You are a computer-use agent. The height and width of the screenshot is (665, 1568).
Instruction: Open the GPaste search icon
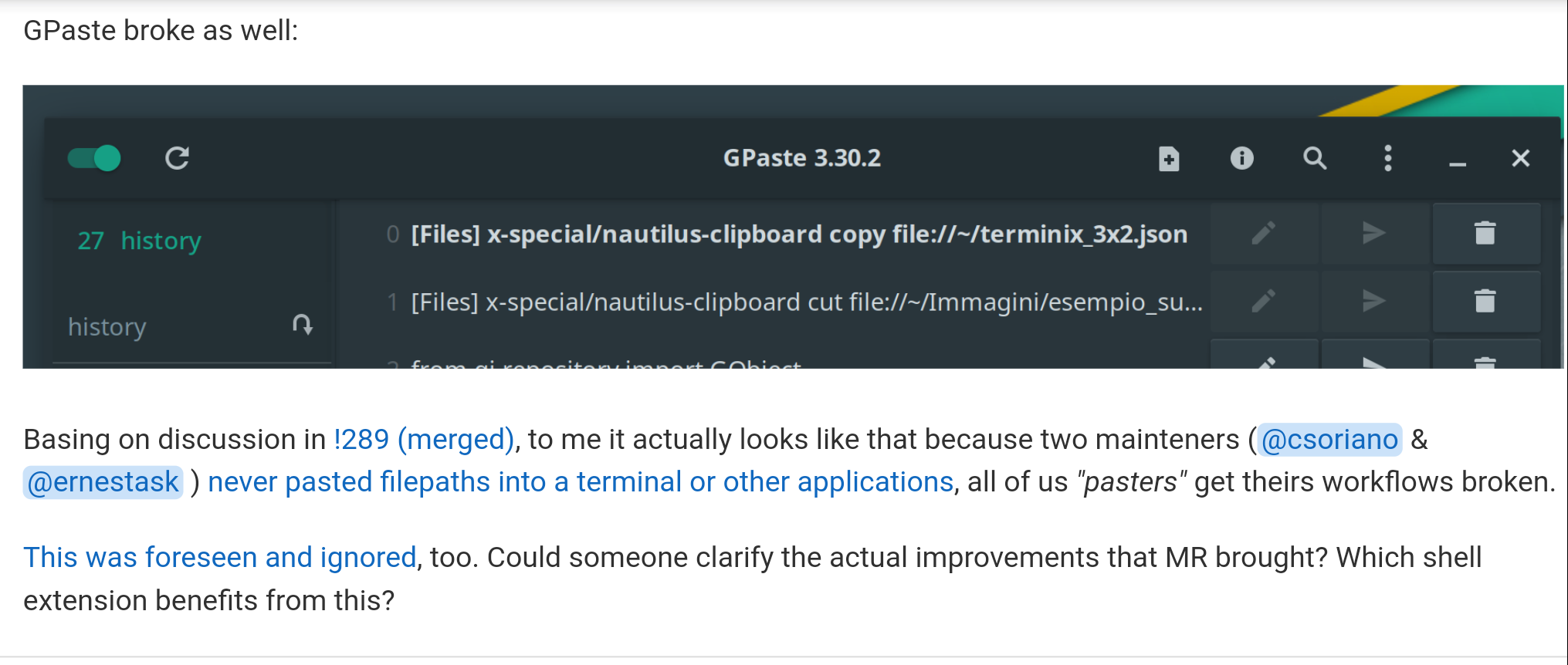(x=1315, y=159)
